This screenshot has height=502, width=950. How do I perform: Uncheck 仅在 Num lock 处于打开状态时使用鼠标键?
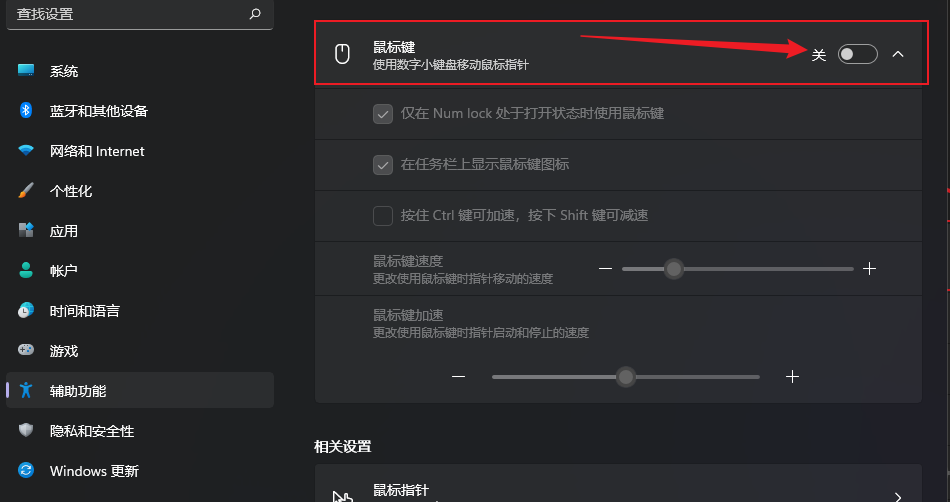point(383,113)
